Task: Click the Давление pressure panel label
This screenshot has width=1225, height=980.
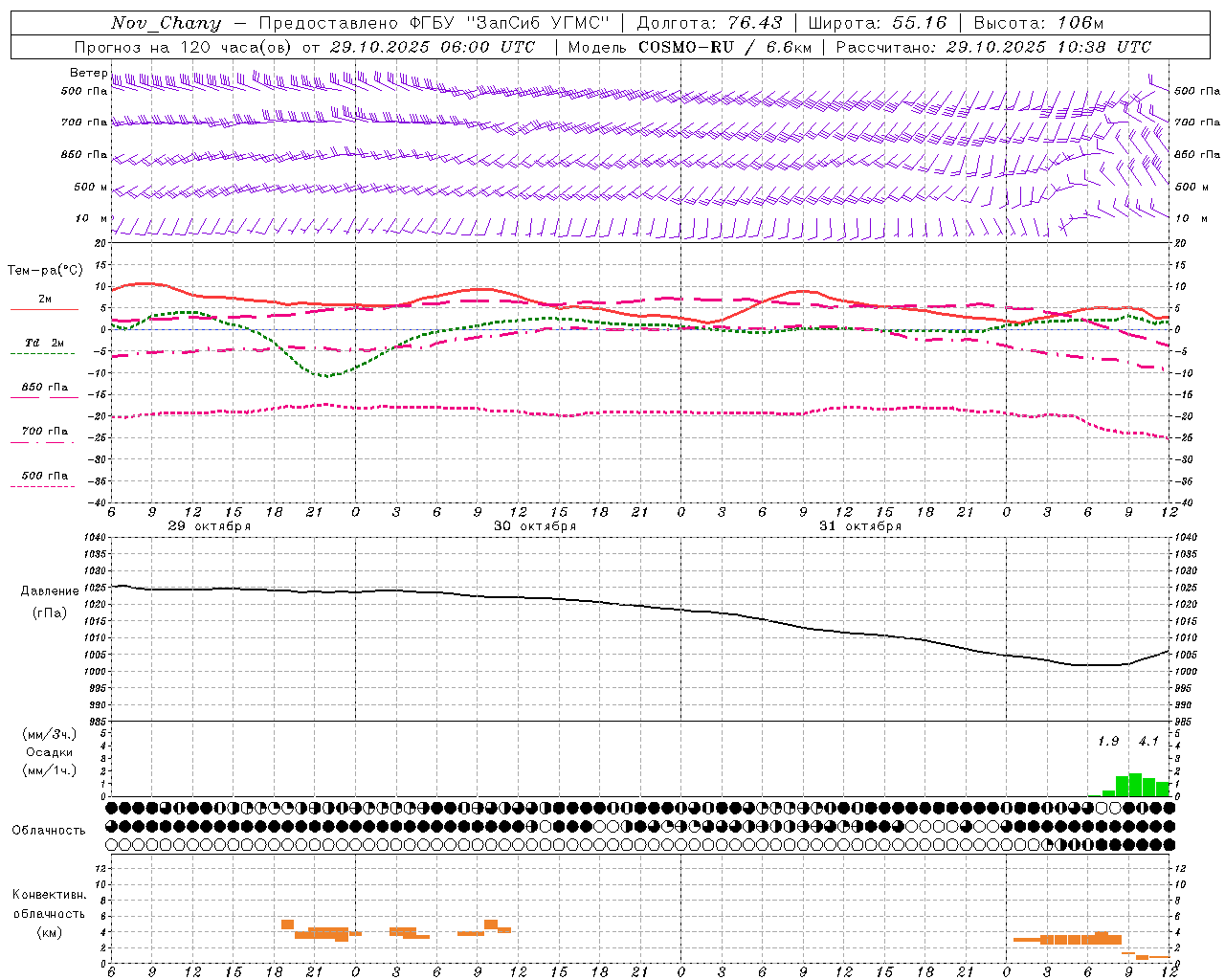Action: click(x=50, y=591)
